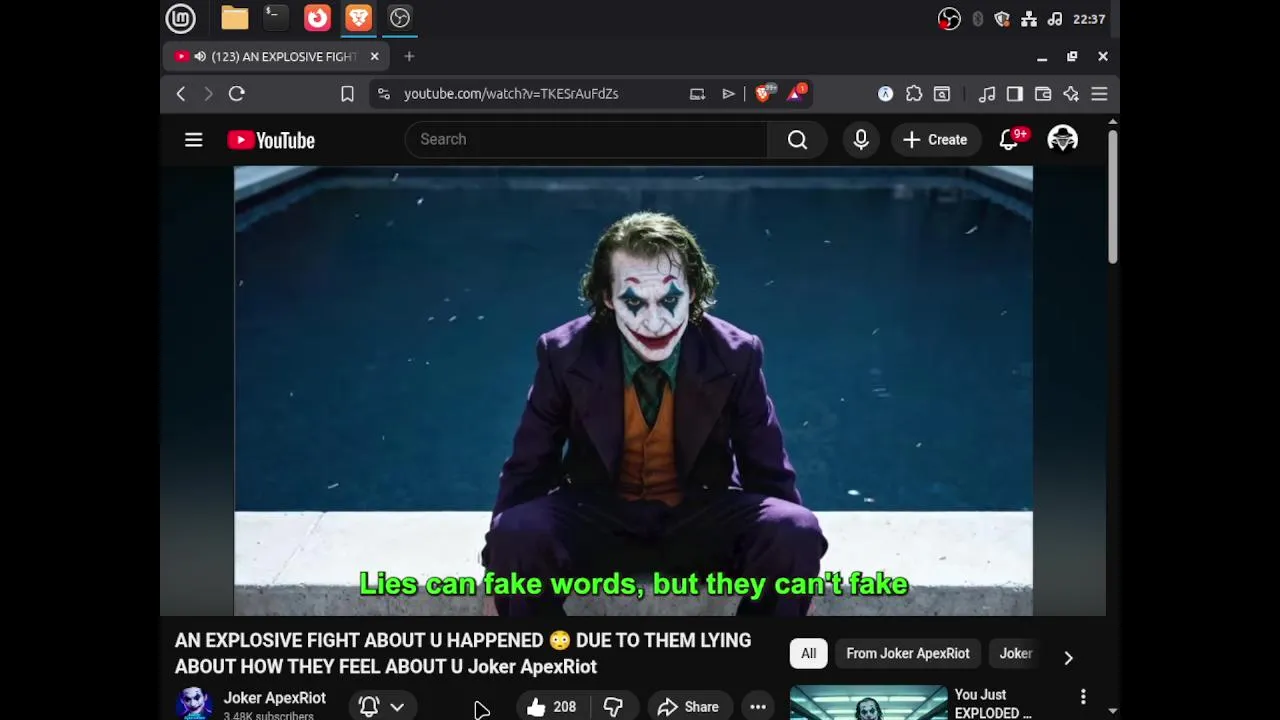Show more filter chips right arrow
Viewport: 1280px width, 720px height.
click(1068, 657)
